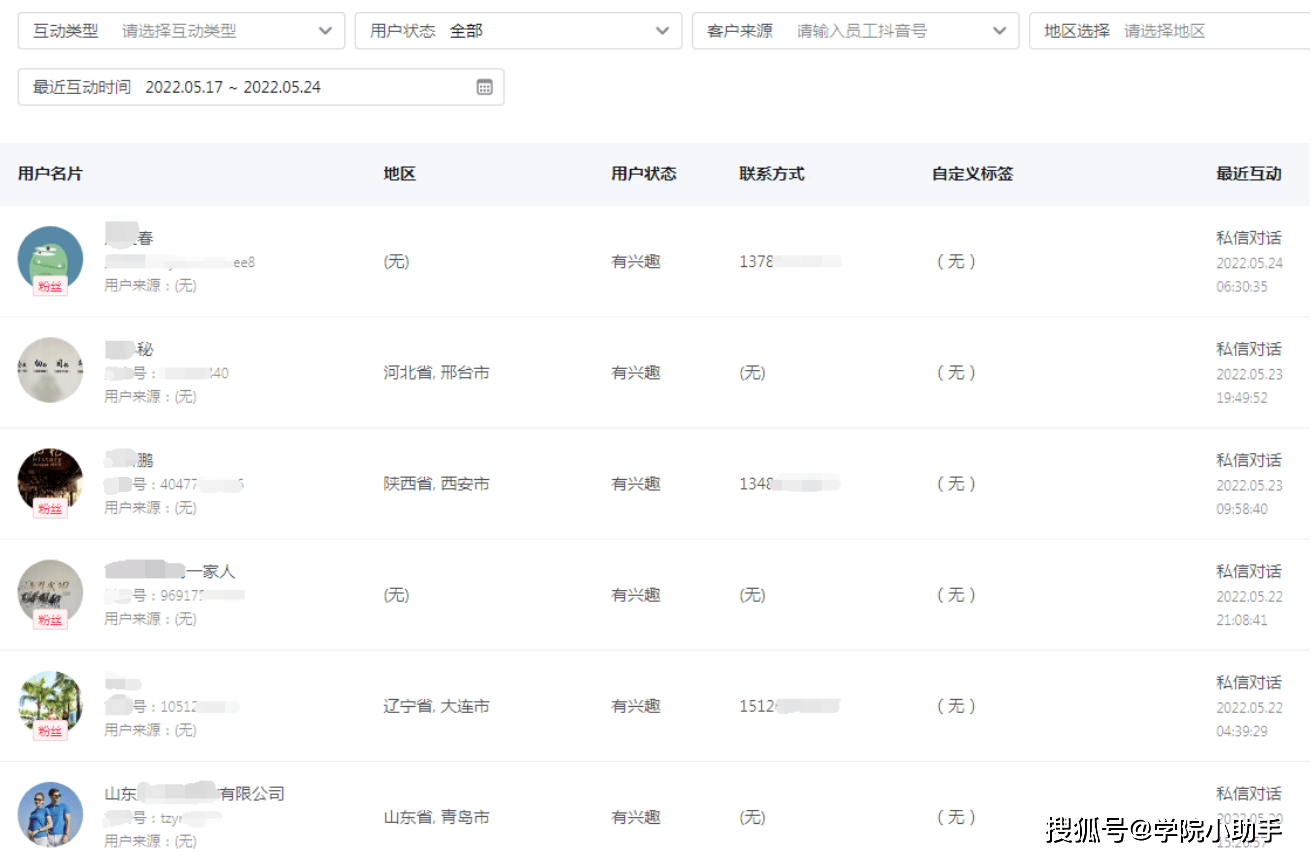Click the 用户名片 column header

(50, 174)
